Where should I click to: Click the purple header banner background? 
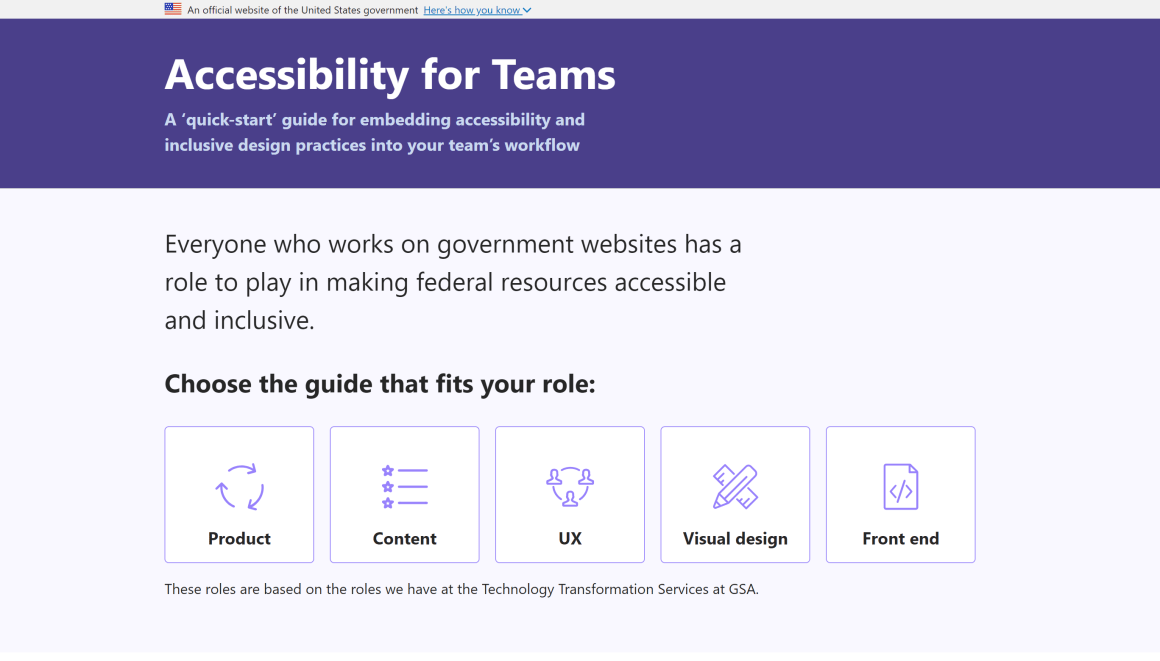(888, 104)
